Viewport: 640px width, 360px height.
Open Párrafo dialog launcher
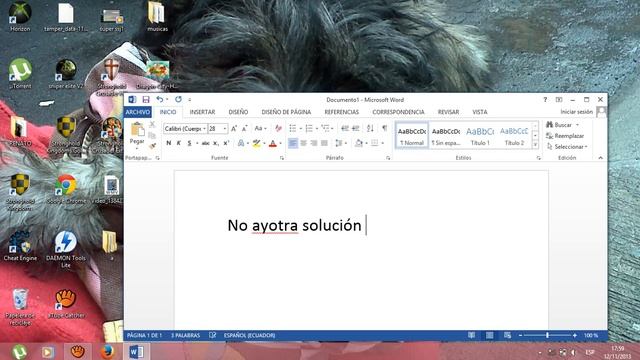[388, 158]
